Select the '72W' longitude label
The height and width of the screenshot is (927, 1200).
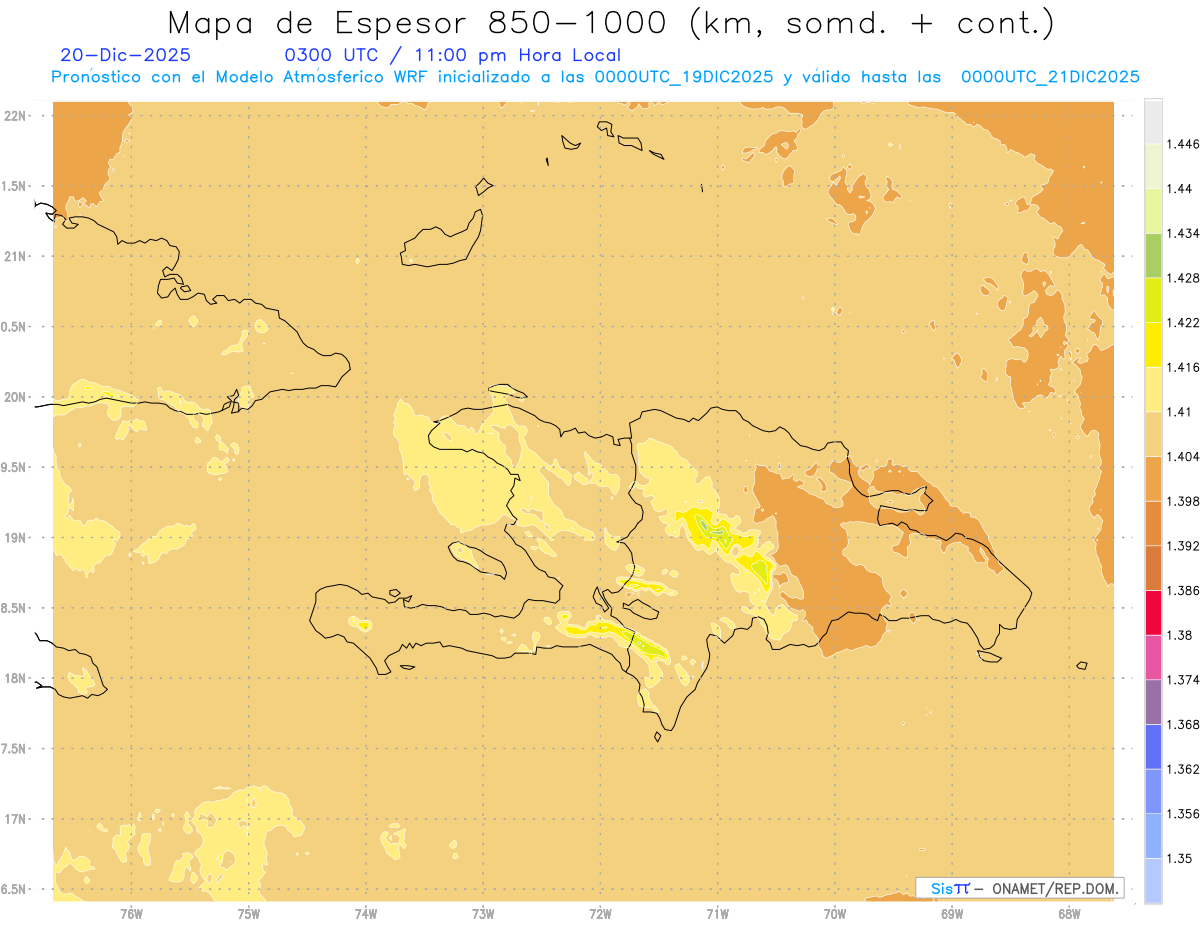tap(600, 914)
